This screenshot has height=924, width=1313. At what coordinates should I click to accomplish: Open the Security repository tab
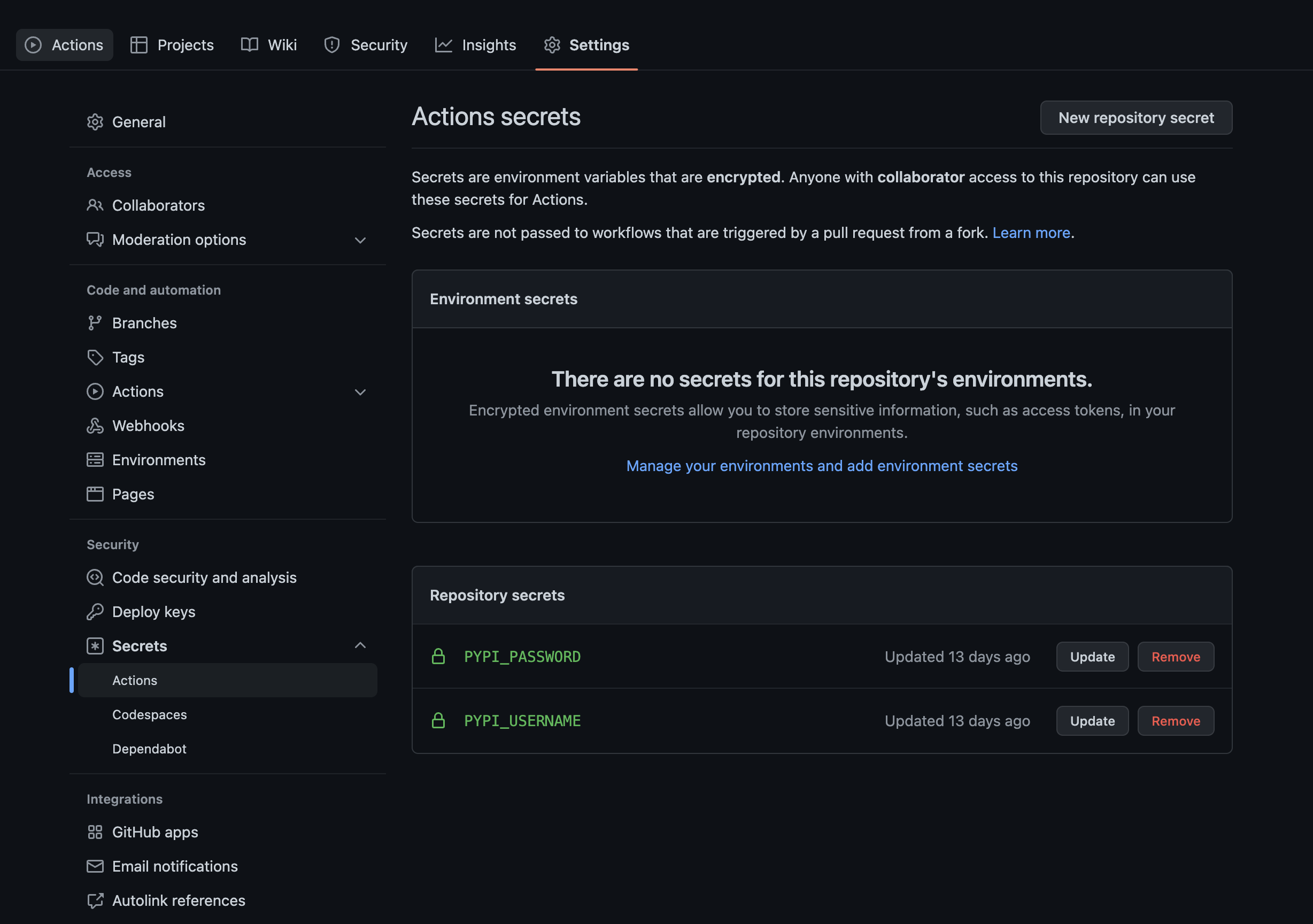[366, 45]
